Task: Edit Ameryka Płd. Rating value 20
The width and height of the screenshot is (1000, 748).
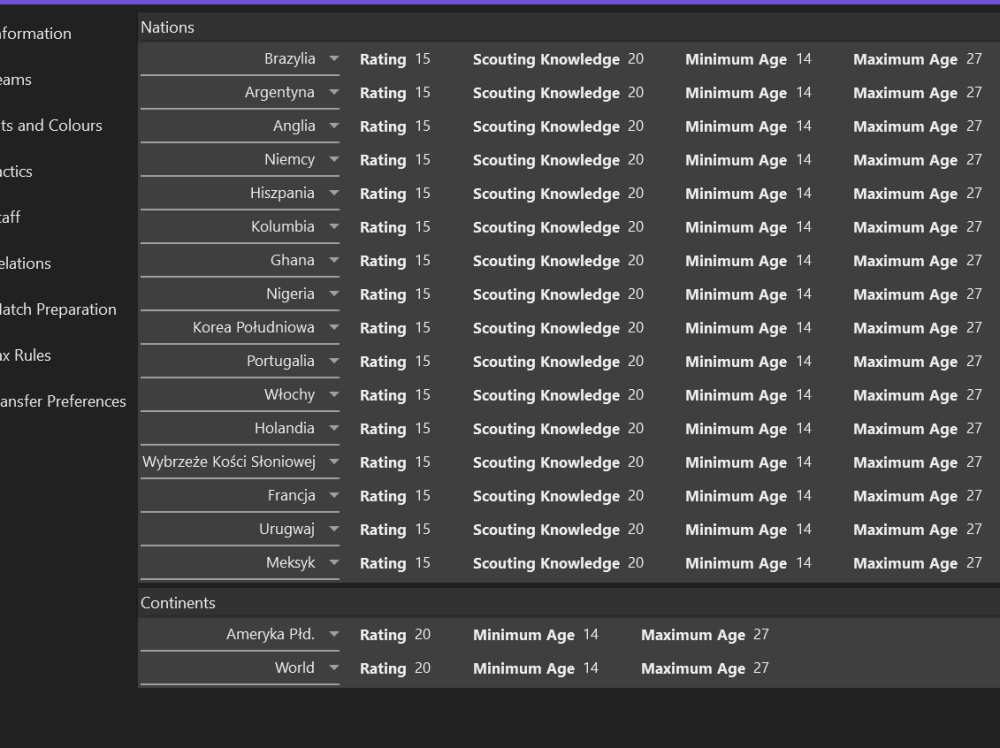Action: 423,634
